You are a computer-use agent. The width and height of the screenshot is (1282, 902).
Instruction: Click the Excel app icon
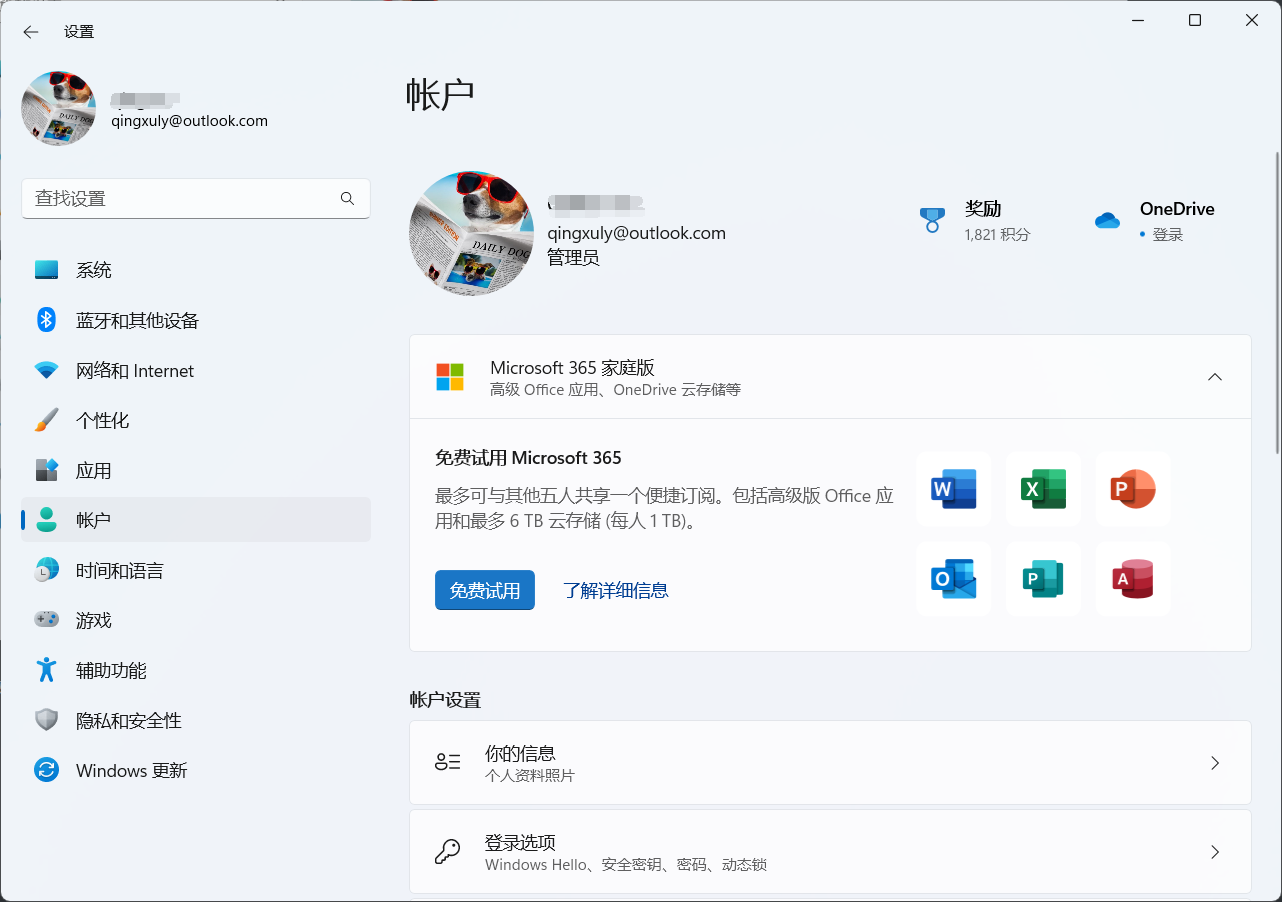coord(1043,489)
